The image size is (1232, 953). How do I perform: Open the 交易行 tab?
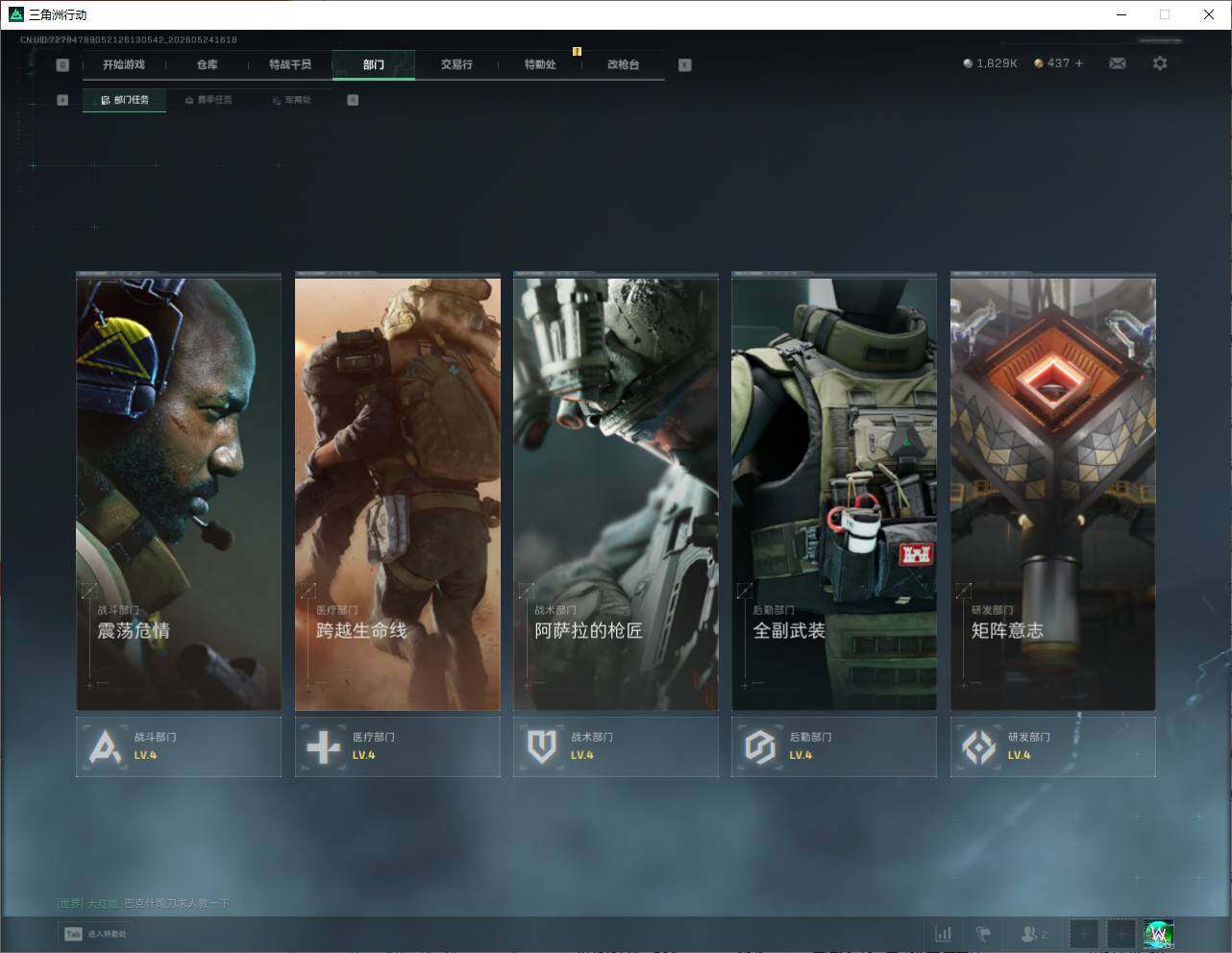point(456,64)
